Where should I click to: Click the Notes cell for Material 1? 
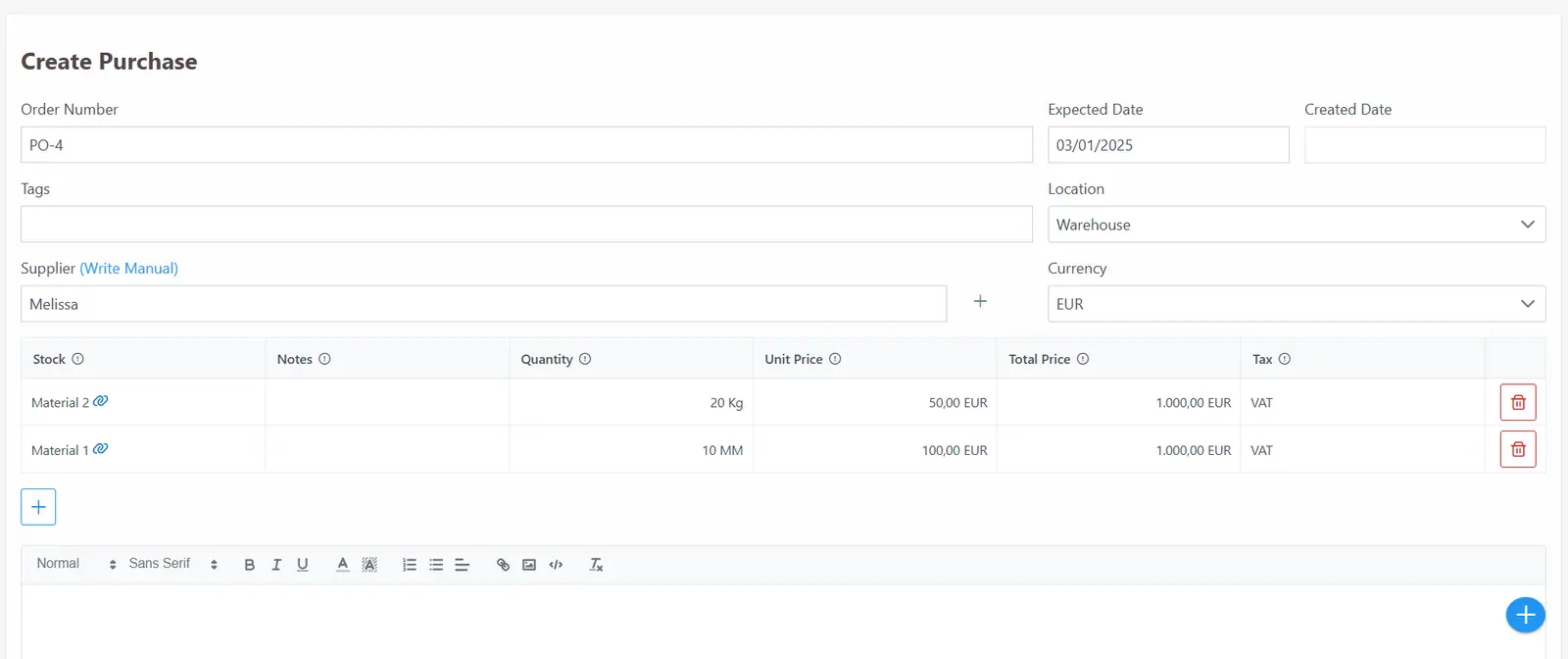(387, 450)
